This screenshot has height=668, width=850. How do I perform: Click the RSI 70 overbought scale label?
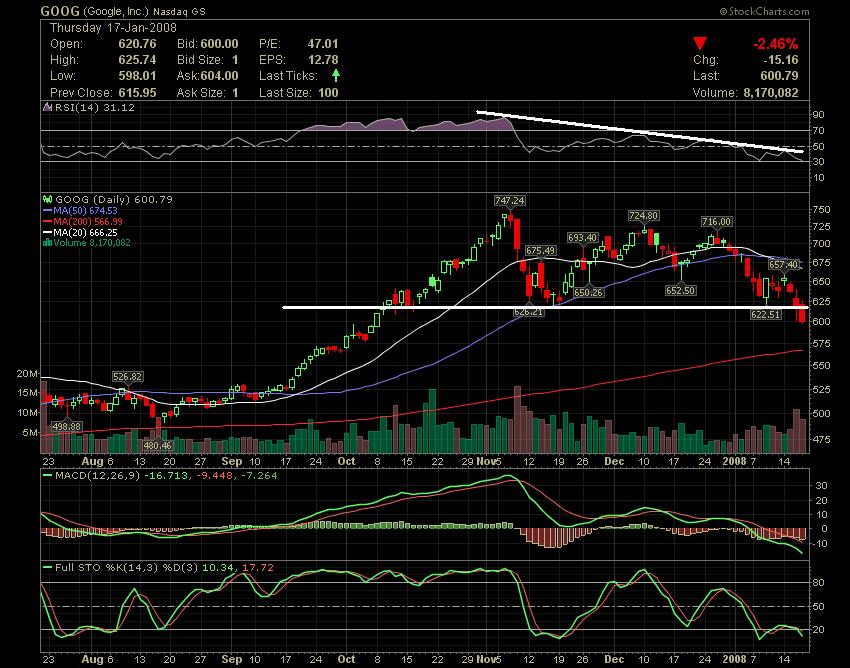pyautogui.click(x=818, y=131)
